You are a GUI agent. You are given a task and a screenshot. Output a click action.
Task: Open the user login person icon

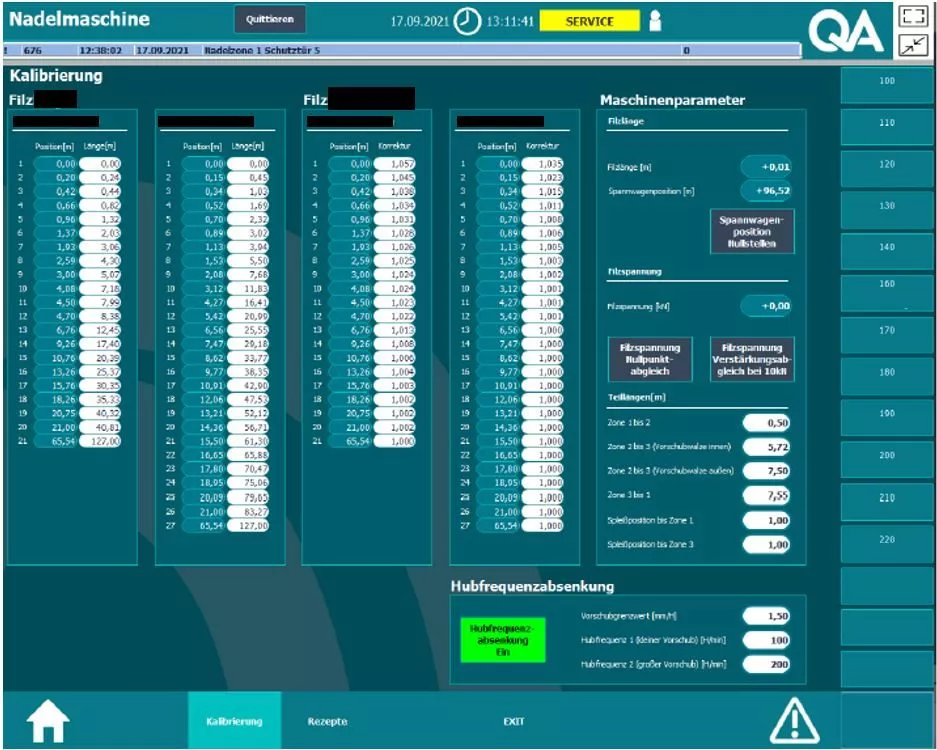coord(655,21)
